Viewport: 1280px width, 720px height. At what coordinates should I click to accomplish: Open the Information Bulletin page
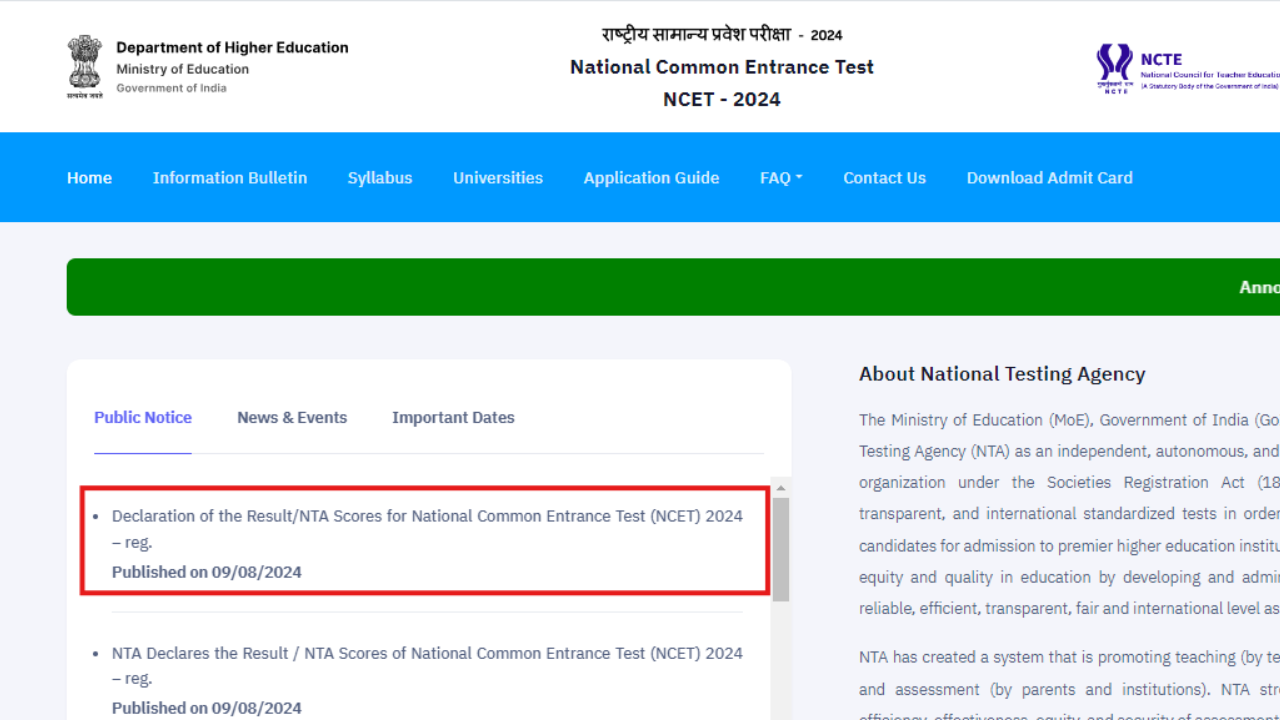[x=230, y=177]
